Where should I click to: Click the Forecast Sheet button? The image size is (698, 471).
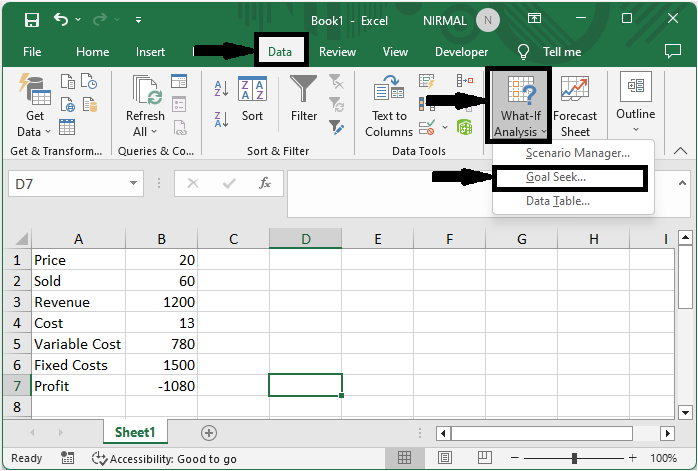coord(575,106)
